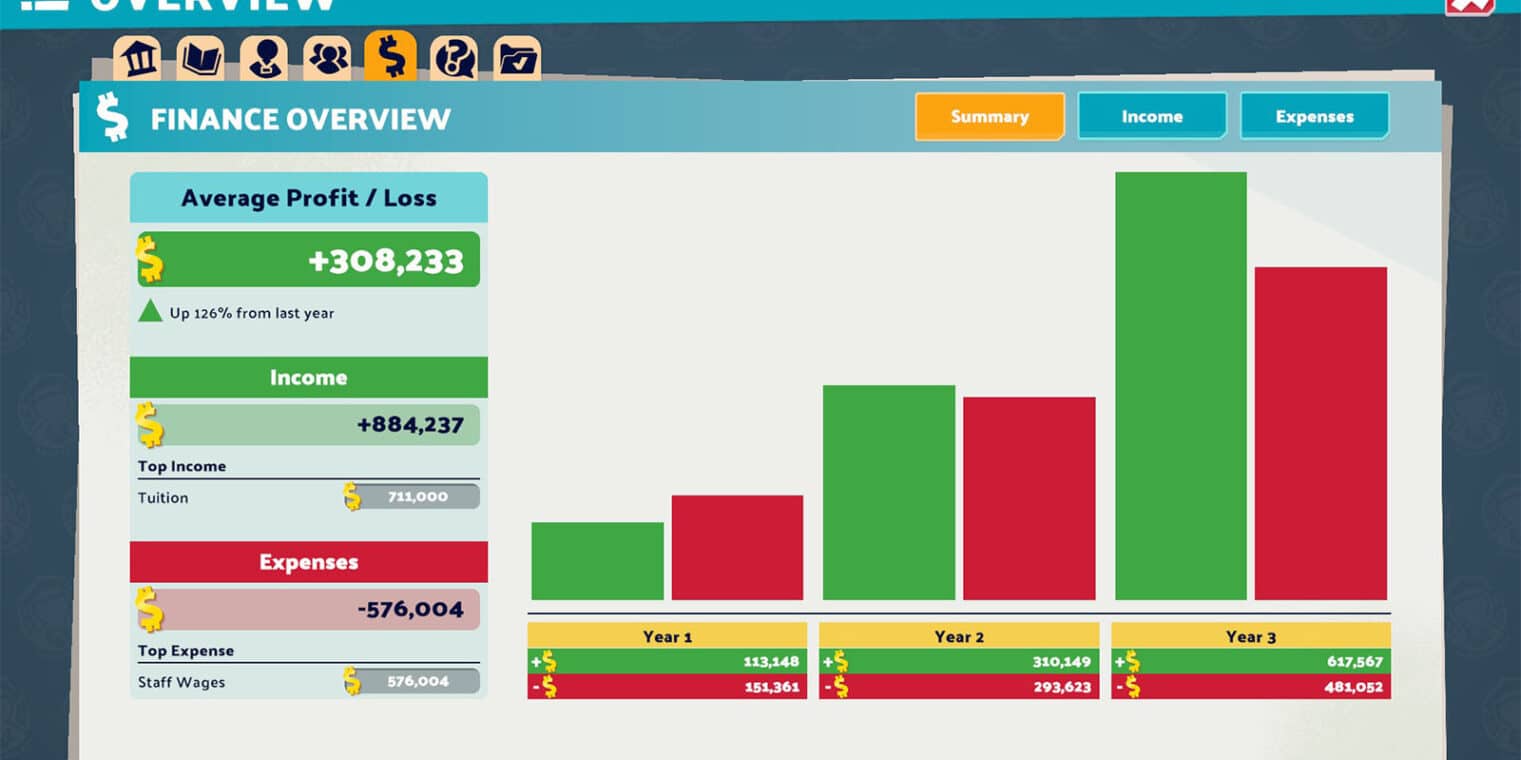1521x760 pixels.
Task: Switch to the Summary tab
Action: 989,117
